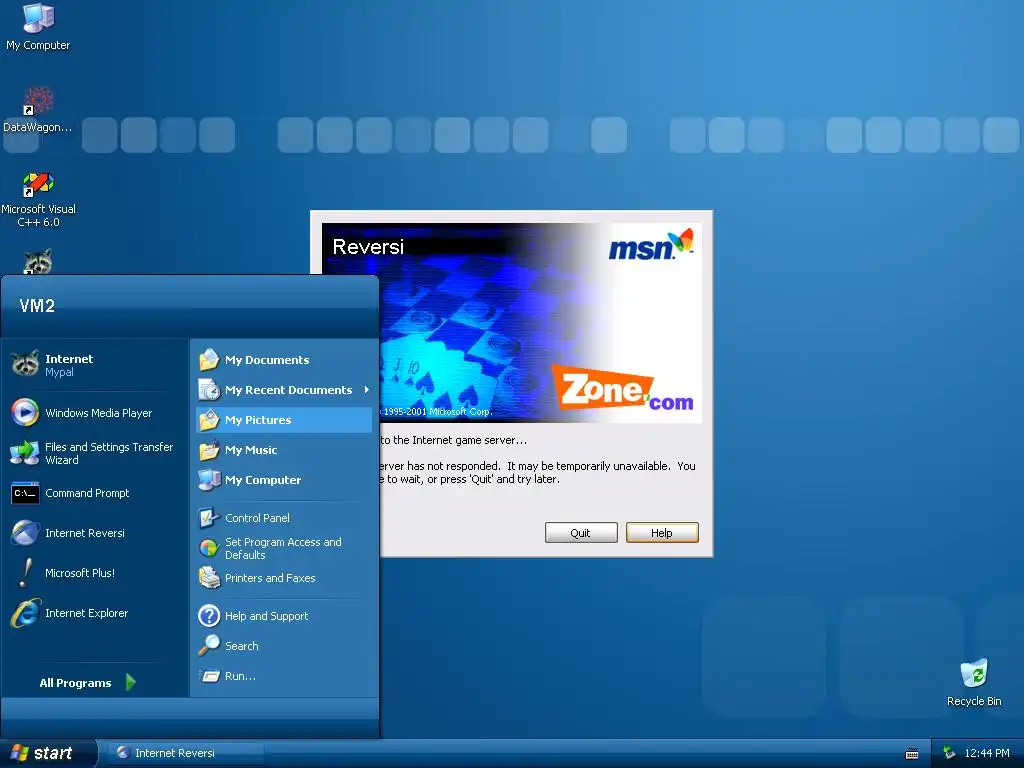
Task: Choose the Command Prompt label
Action: [87, 493]
